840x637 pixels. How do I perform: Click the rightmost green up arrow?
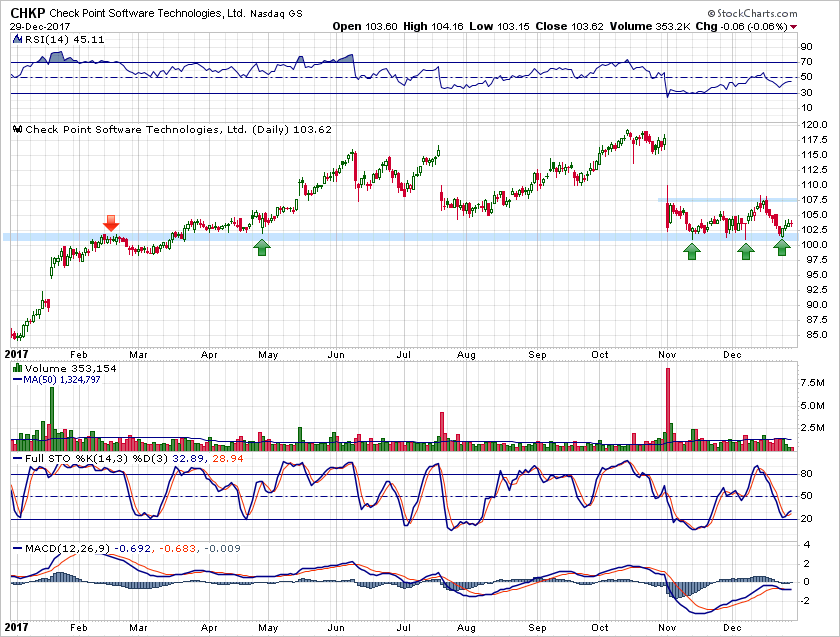(x=782, y=246)
